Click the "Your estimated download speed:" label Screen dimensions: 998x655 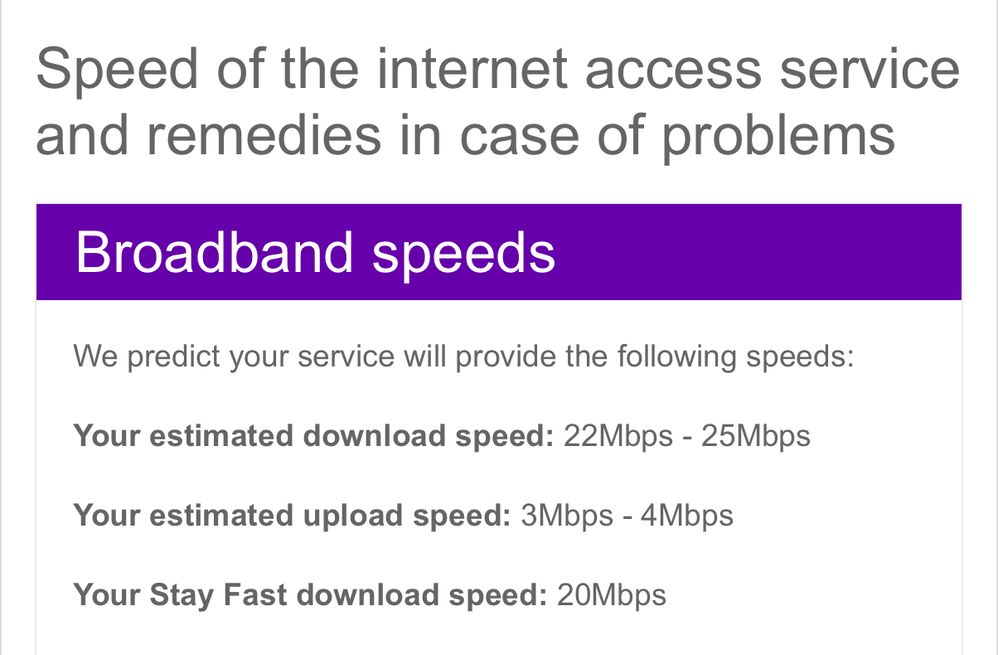[313, 437]
